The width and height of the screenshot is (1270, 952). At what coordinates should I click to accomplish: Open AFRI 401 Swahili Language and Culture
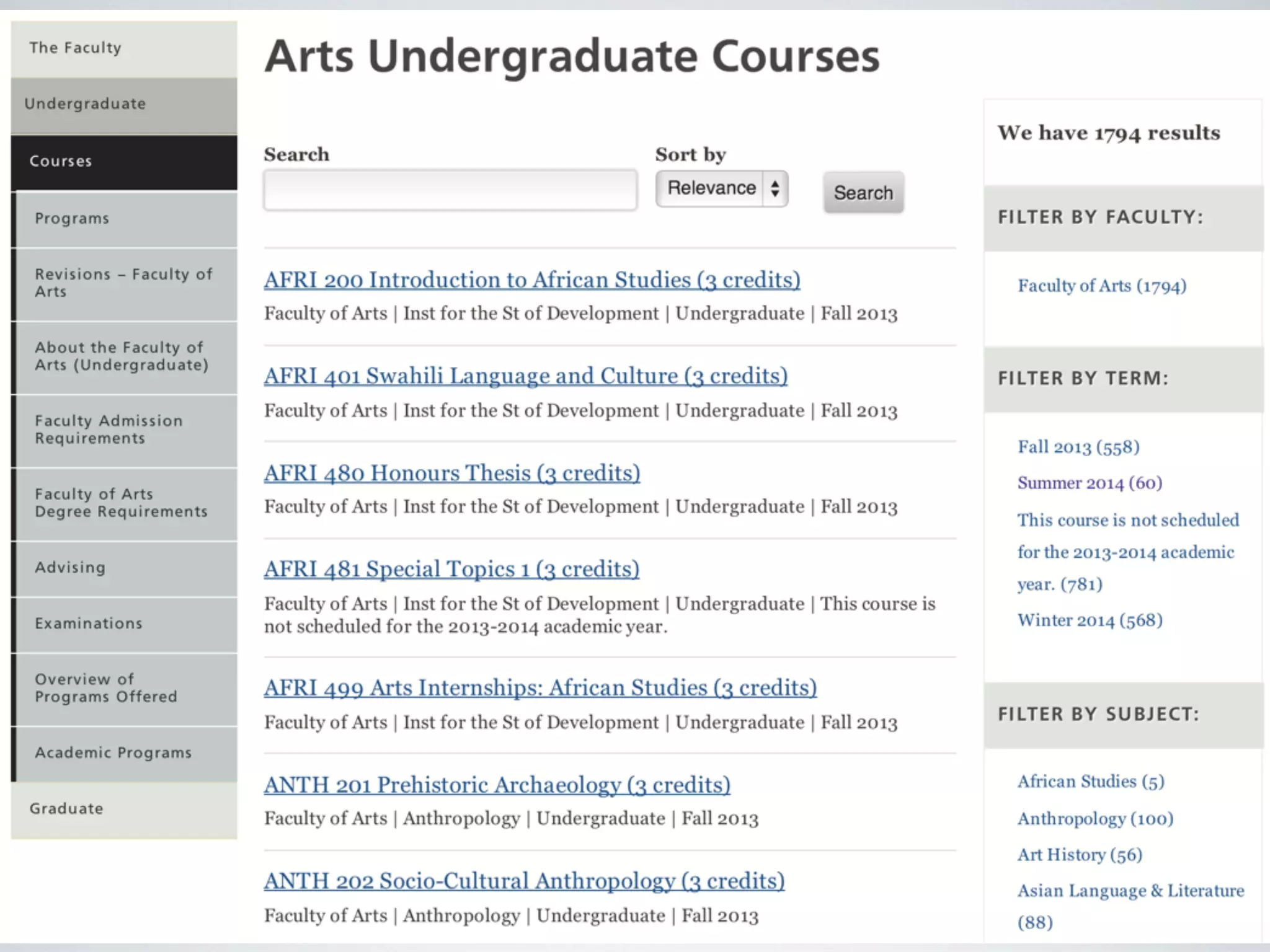click(525, 376)
